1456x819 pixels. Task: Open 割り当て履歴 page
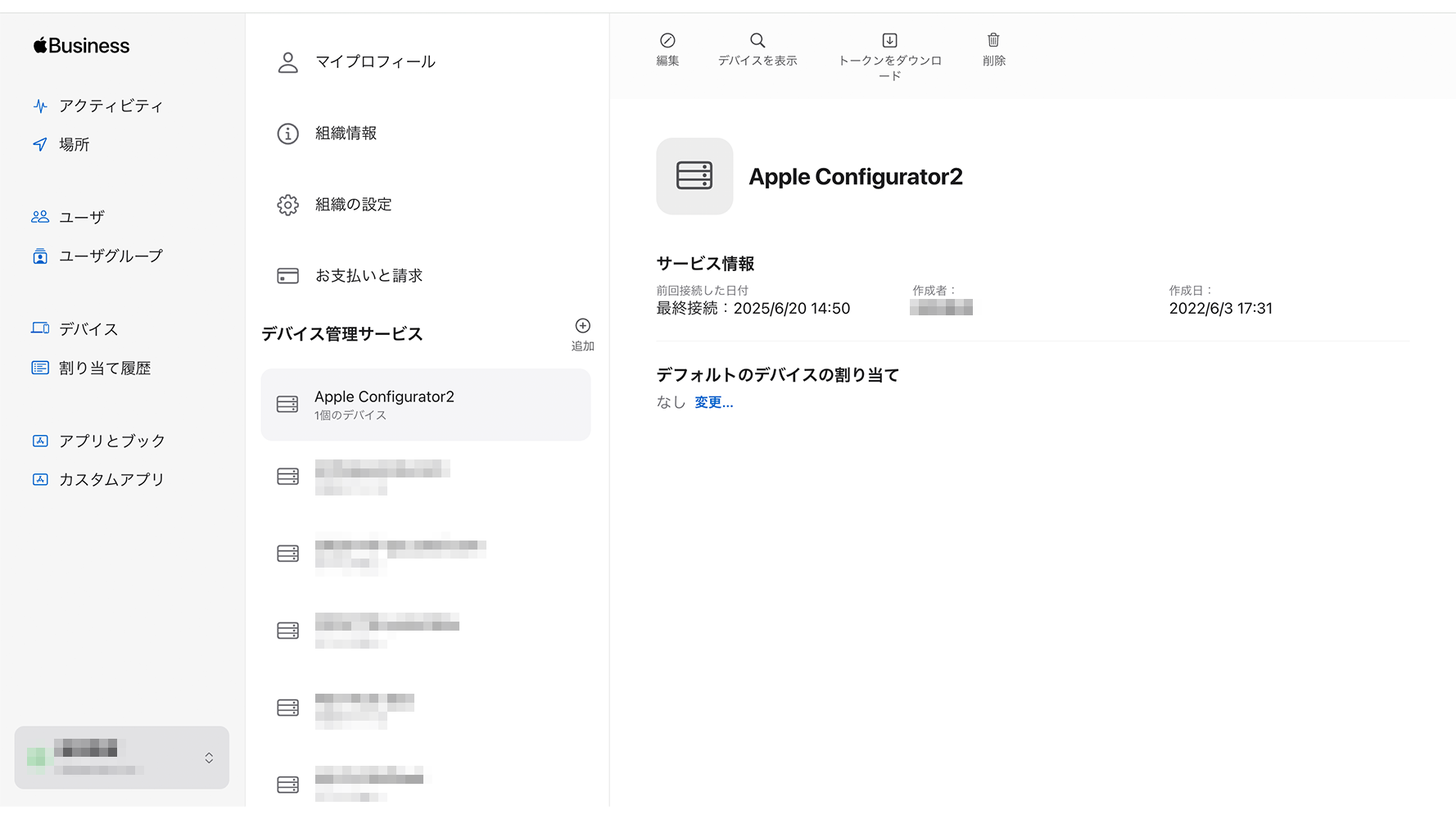click(x=92, y=368)
